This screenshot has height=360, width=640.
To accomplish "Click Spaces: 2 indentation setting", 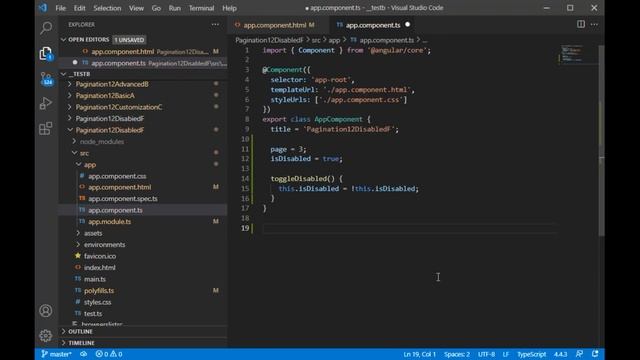I will pyautogui.click(x=457, y=354).
